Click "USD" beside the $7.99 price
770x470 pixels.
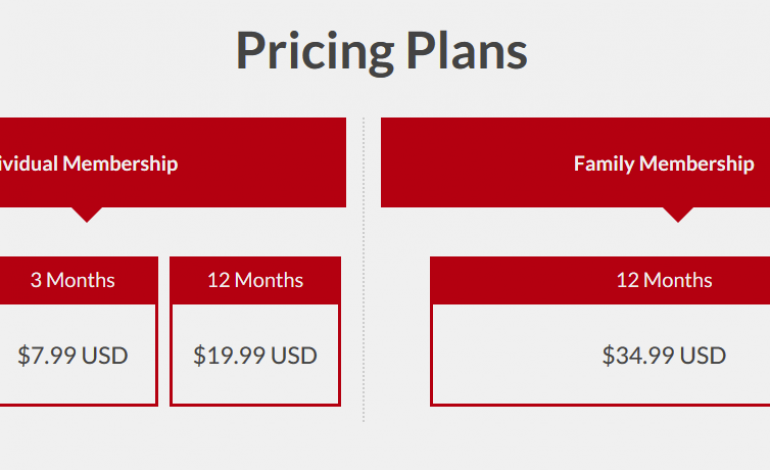[103, 355]
